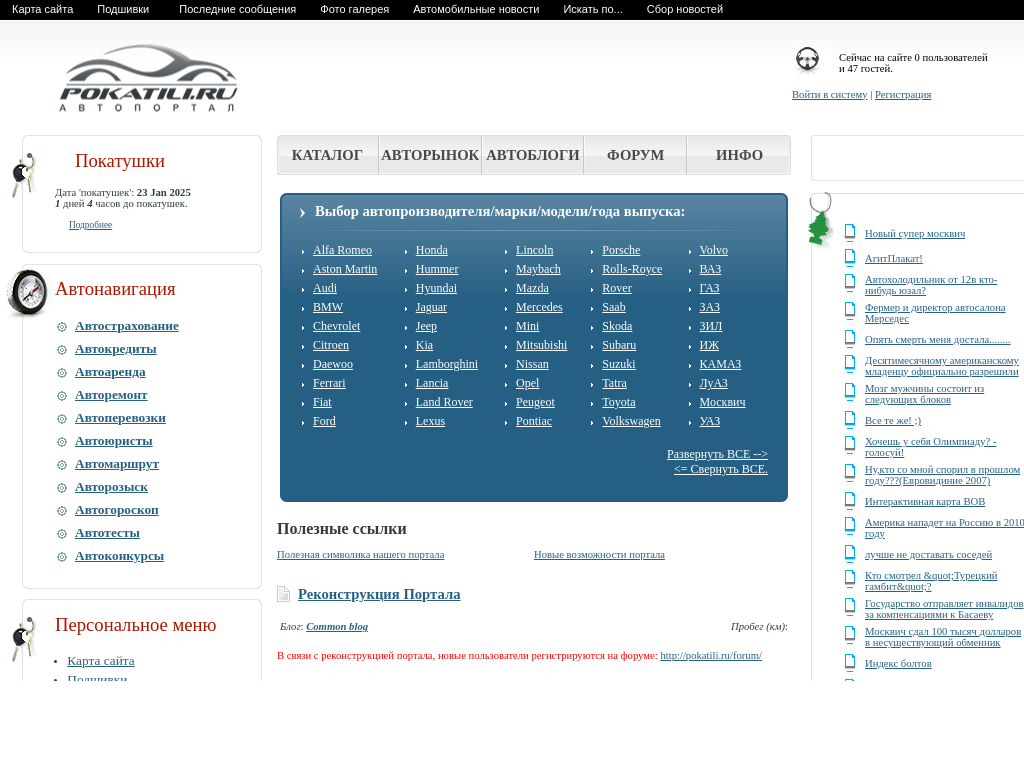Click the car keys icon beside Покатушки
The width and height of the screenshot is (1024, 768).
coord(23,175)
